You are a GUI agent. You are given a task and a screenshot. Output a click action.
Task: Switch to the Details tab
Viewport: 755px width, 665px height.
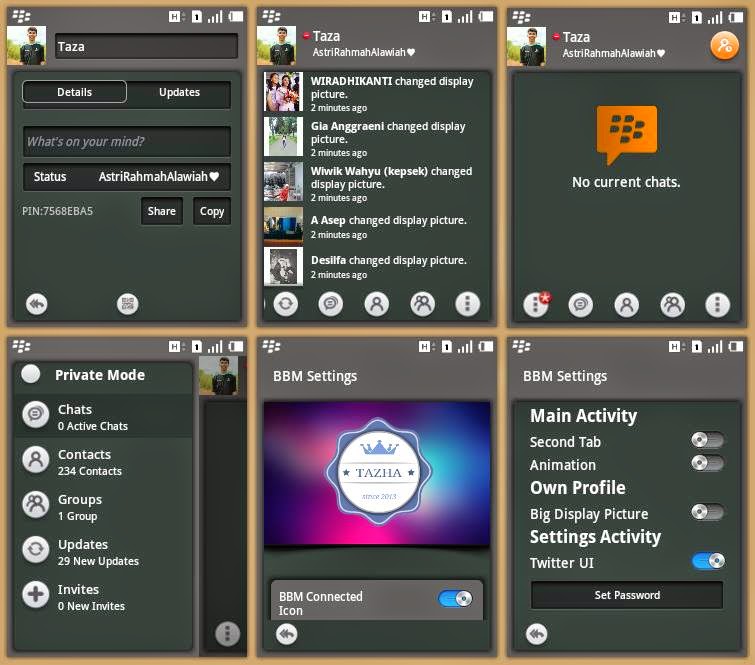coord(74,92)
